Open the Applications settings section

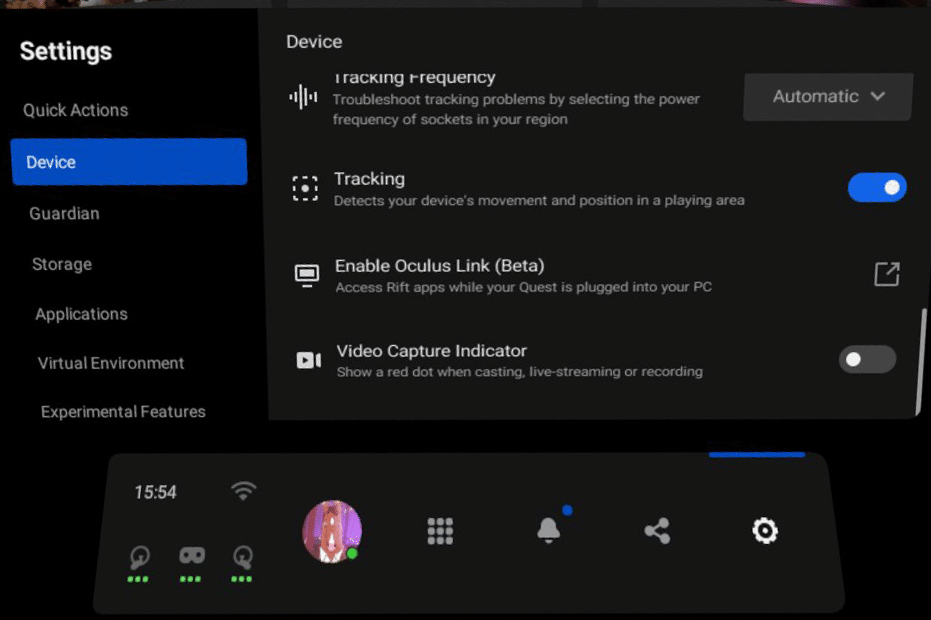point(81,314)
